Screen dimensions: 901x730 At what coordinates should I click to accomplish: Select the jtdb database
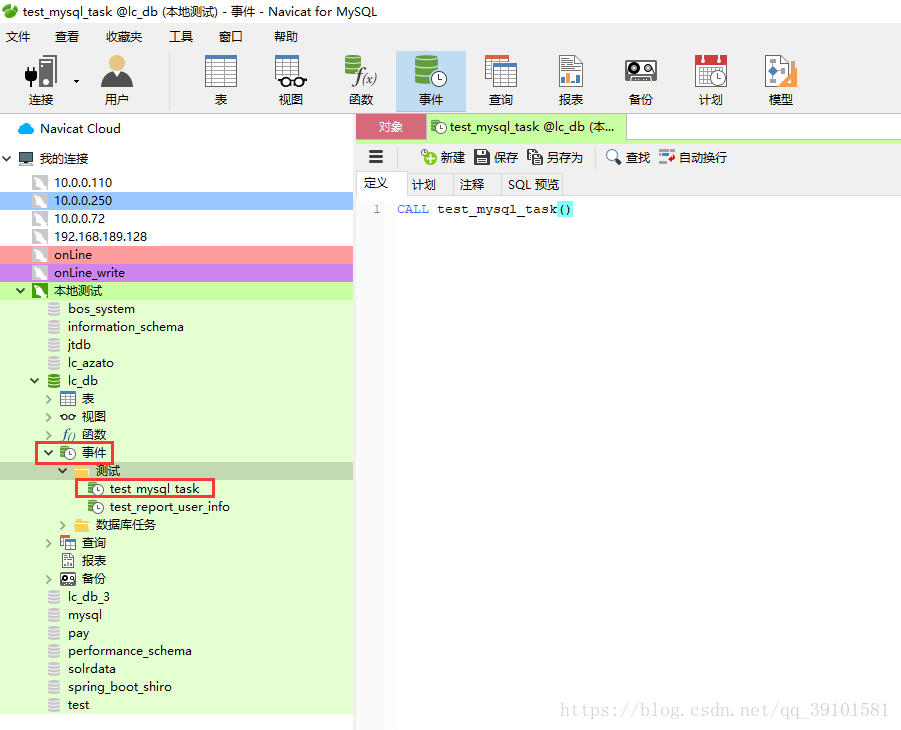tap(79, 345)
